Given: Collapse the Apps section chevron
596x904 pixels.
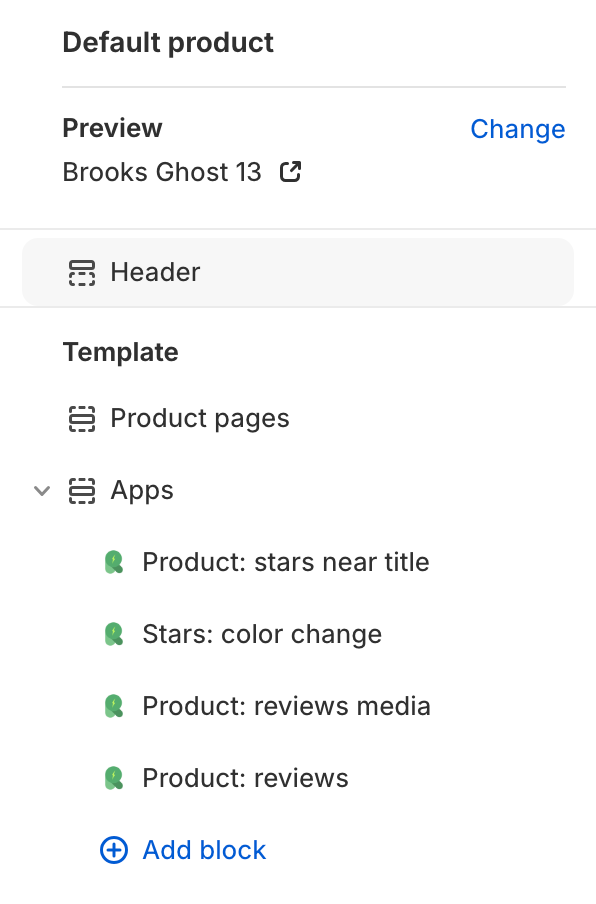Looking at the screenshot, I should [42, 491].
